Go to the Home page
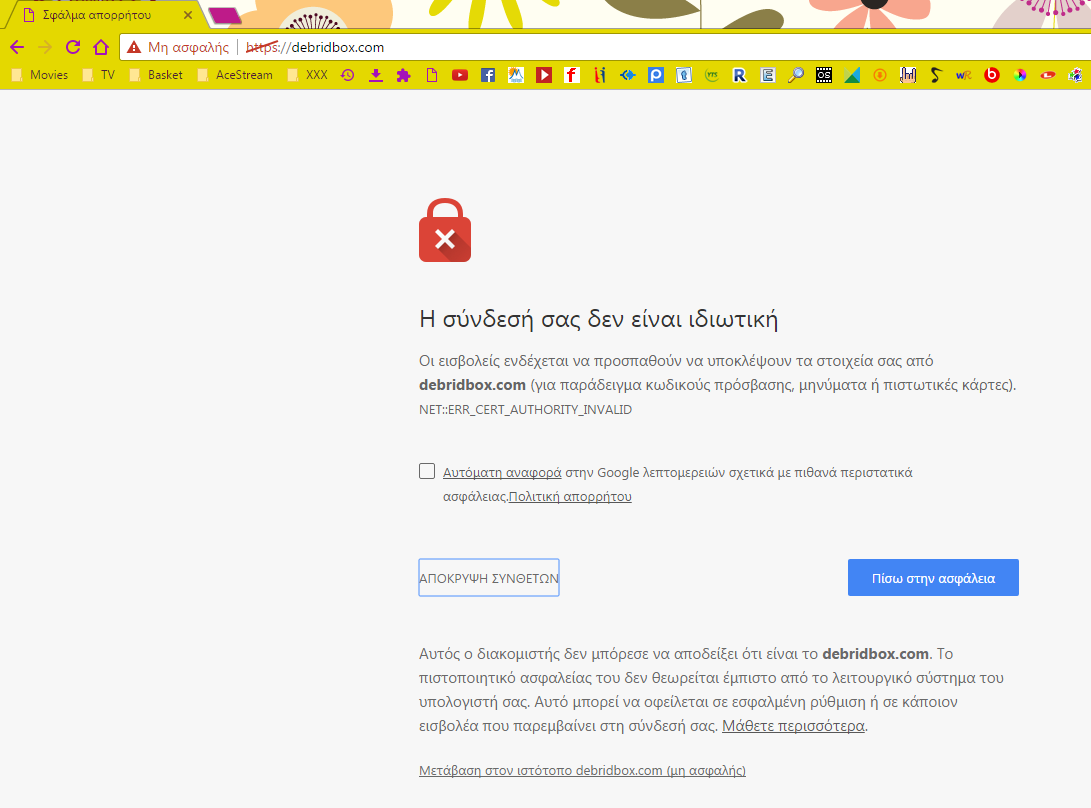The width and height of the screenshot is (1091, 808). tap(101, 47)
